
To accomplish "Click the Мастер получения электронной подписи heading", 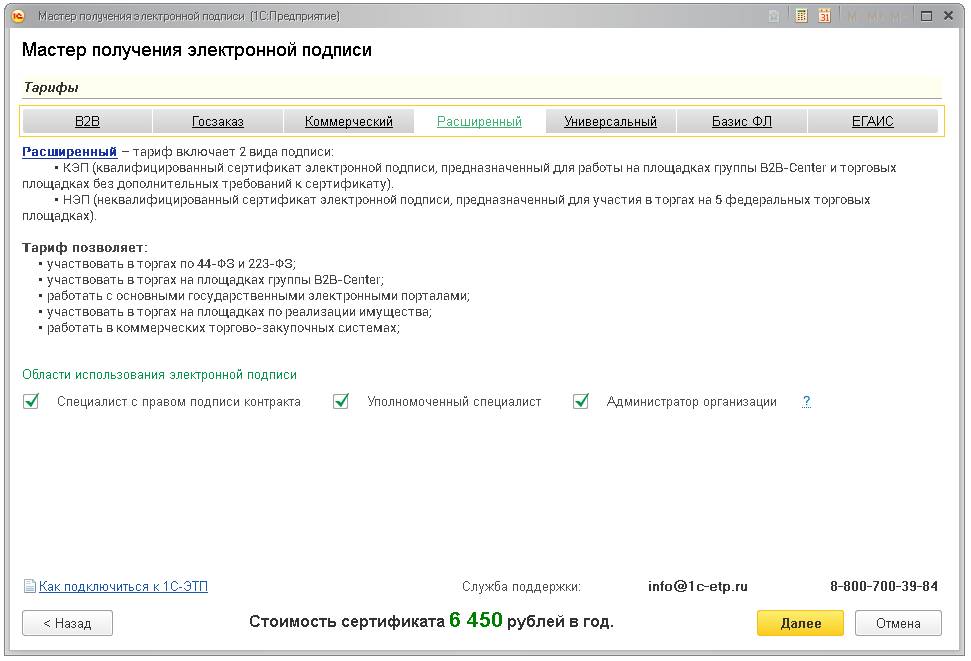I will 197,50.
